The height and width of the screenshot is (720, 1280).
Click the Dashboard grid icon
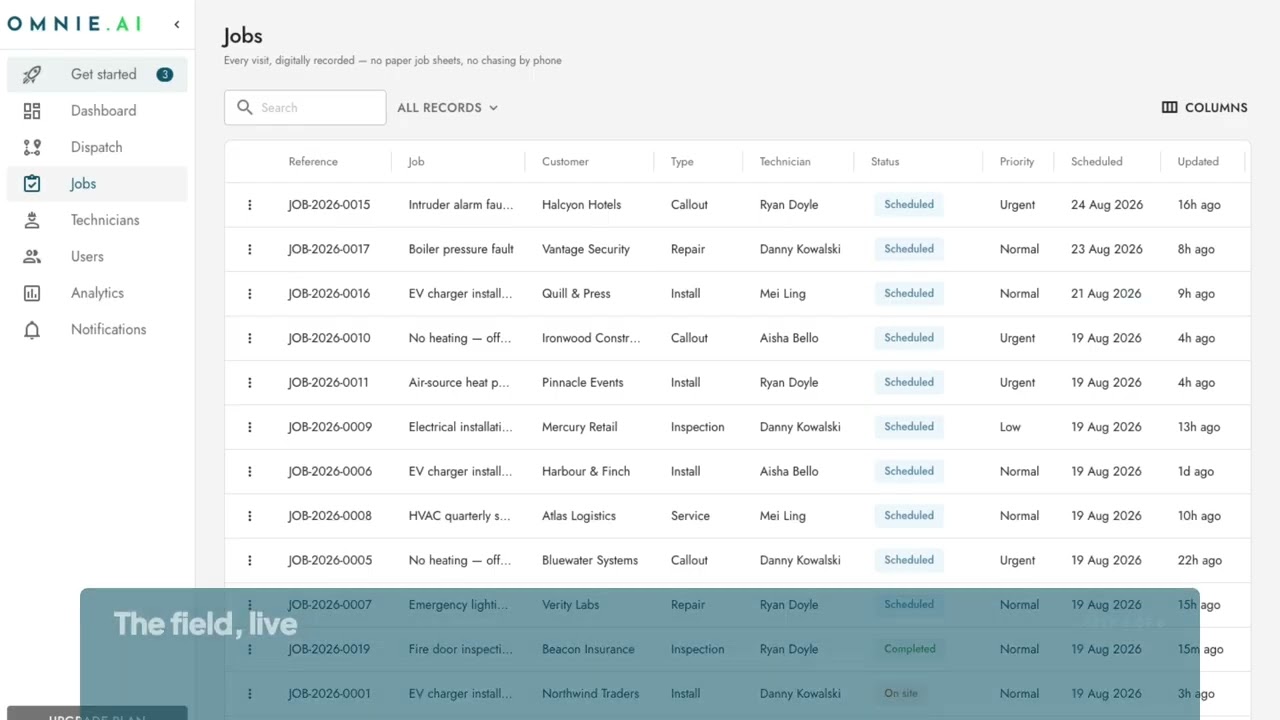[32, 111]
